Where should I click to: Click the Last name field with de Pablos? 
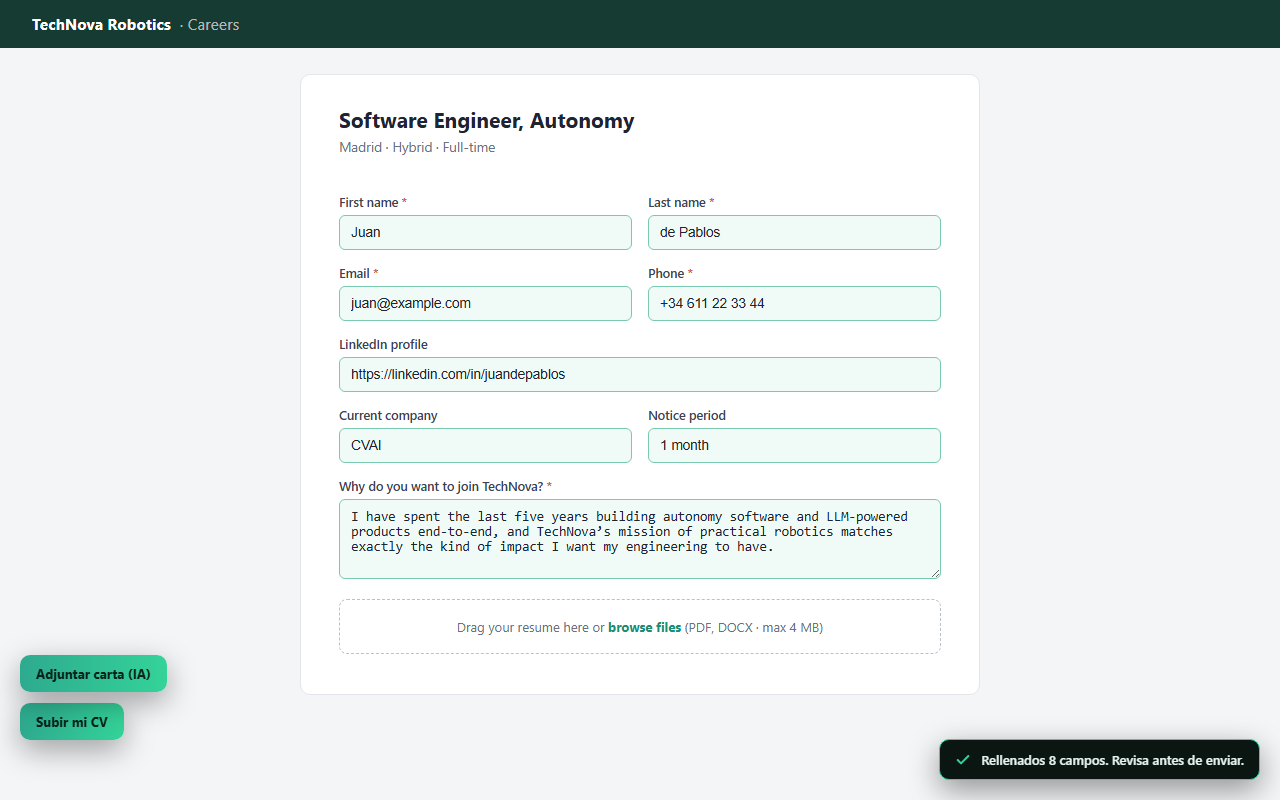click(x=794, y=232)
